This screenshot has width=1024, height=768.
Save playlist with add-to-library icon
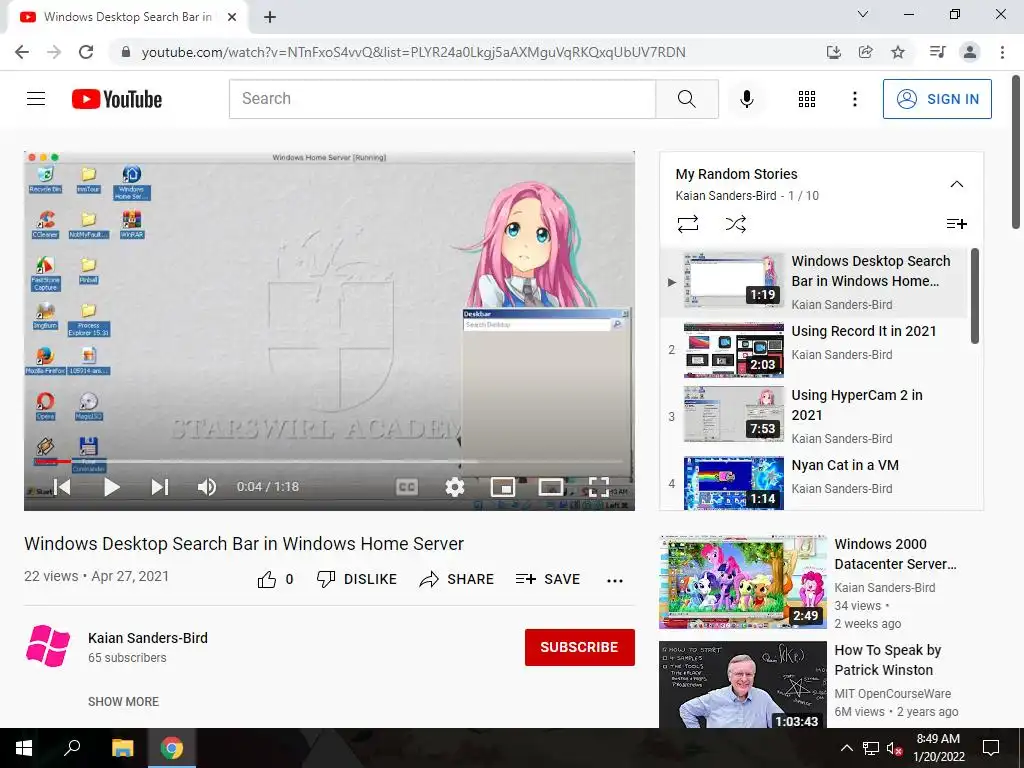956,224
